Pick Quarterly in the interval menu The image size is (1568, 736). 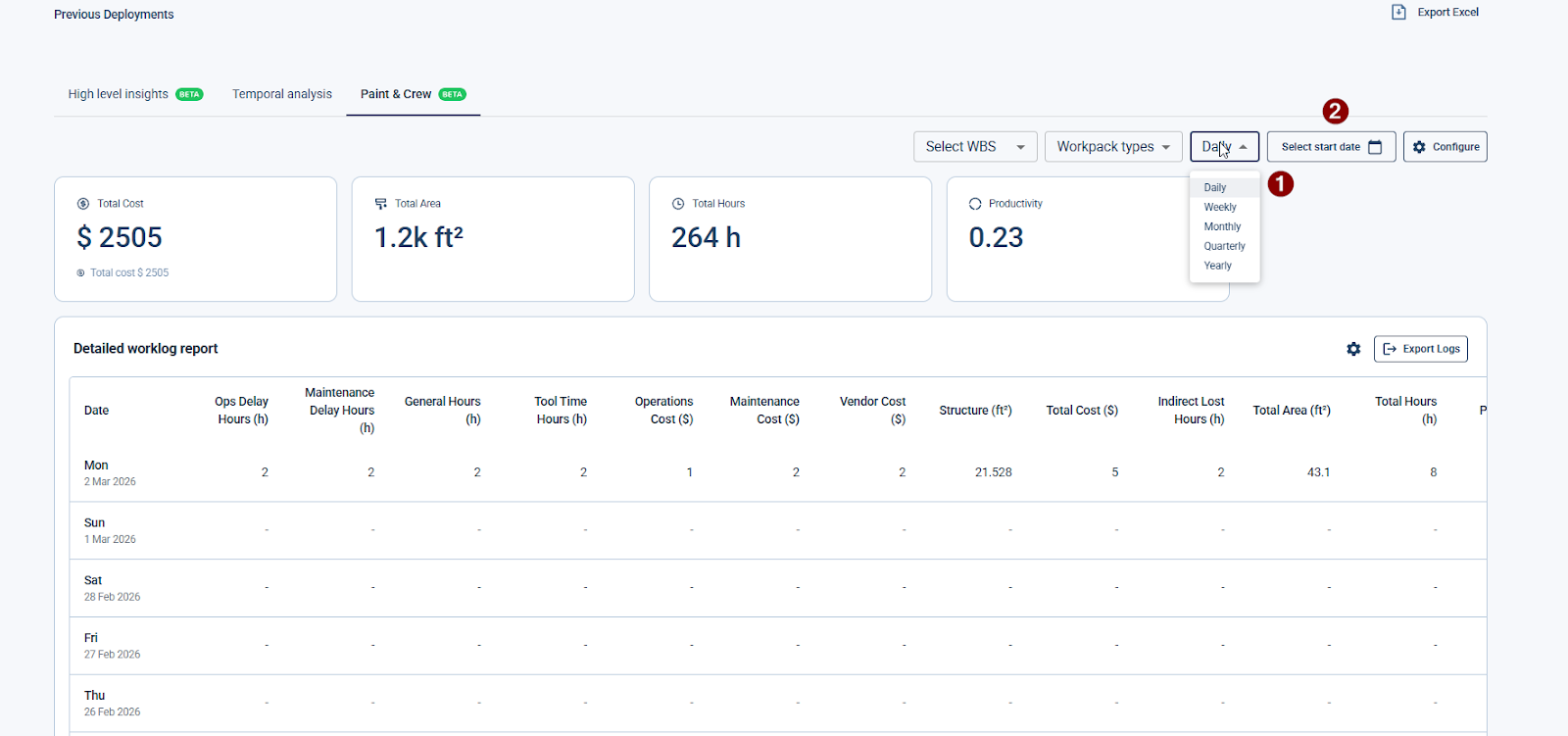[x=1224, y=246]
